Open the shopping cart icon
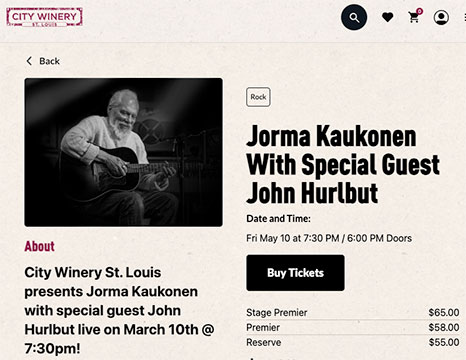The height and width of the screenshot is (360, 466). (414, 17)
